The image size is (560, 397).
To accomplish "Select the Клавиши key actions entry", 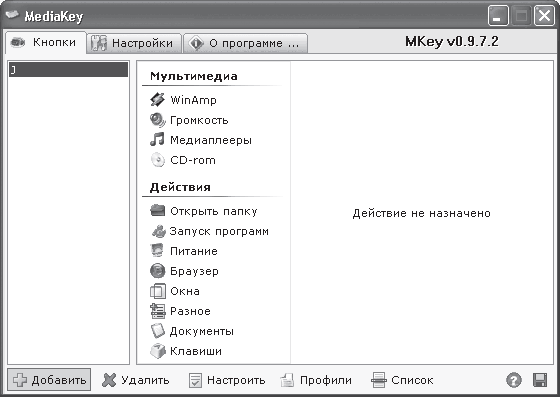I will point(186,351).
